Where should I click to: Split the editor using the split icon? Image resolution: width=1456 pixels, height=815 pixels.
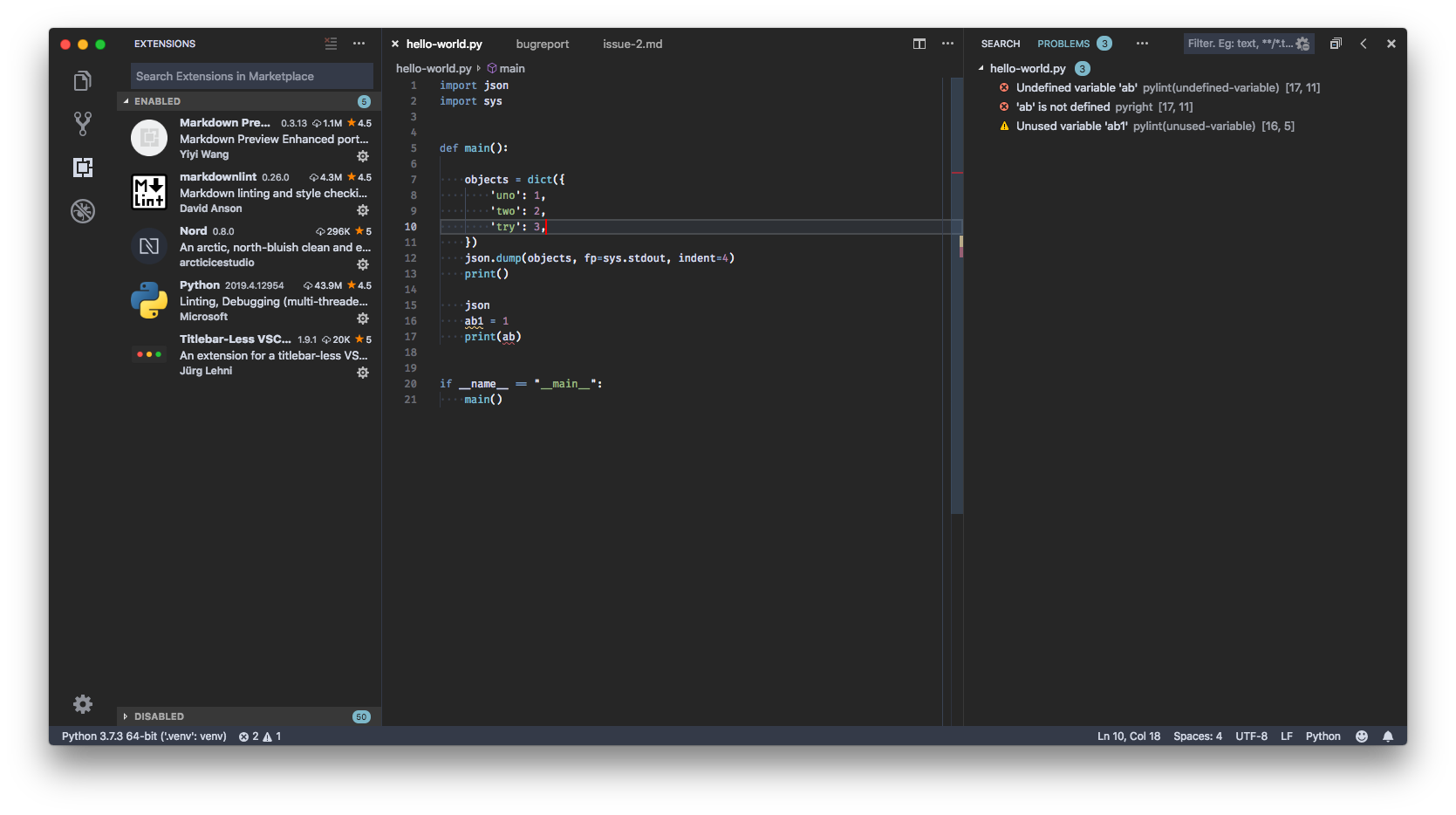click(919, 44)
